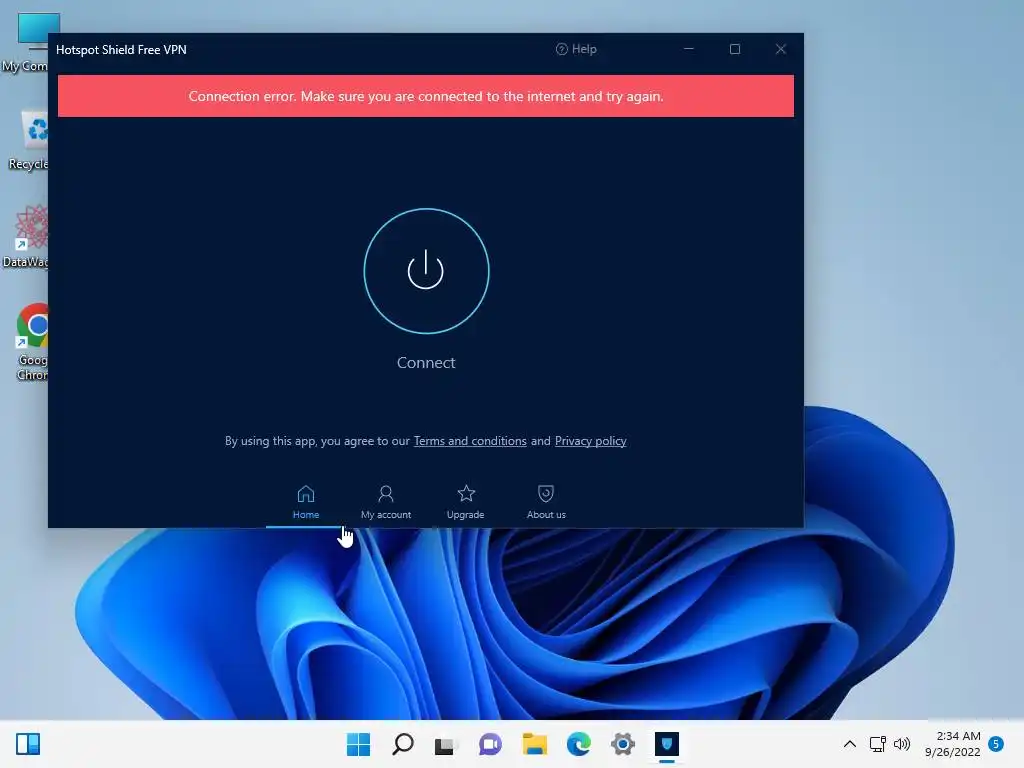Select Hotspot Shield icon in taskbar
The image size is (1024, 768).
(667, 744)
